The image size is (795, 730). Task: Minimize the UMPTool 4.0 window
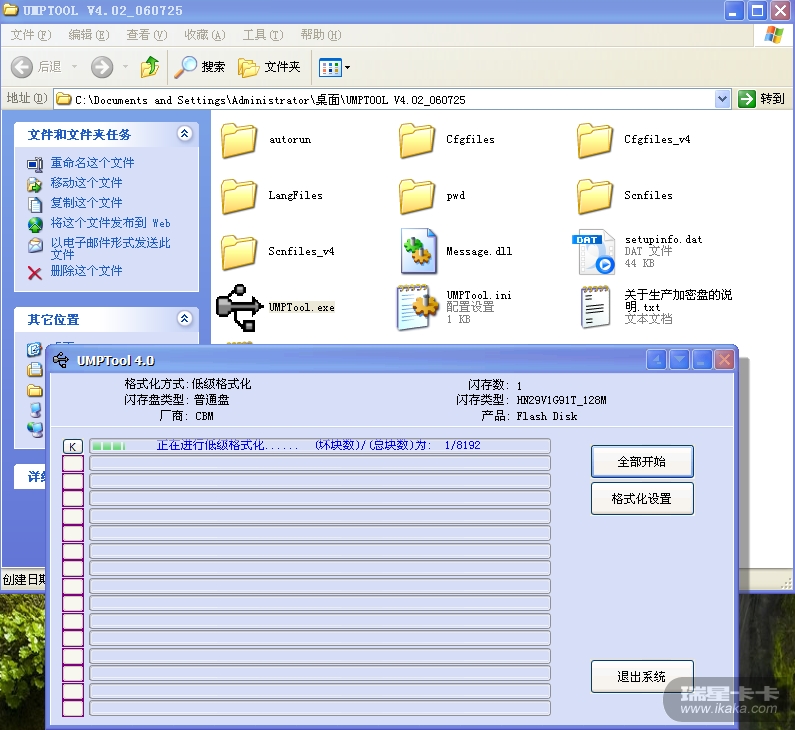[x=702, y=360]
